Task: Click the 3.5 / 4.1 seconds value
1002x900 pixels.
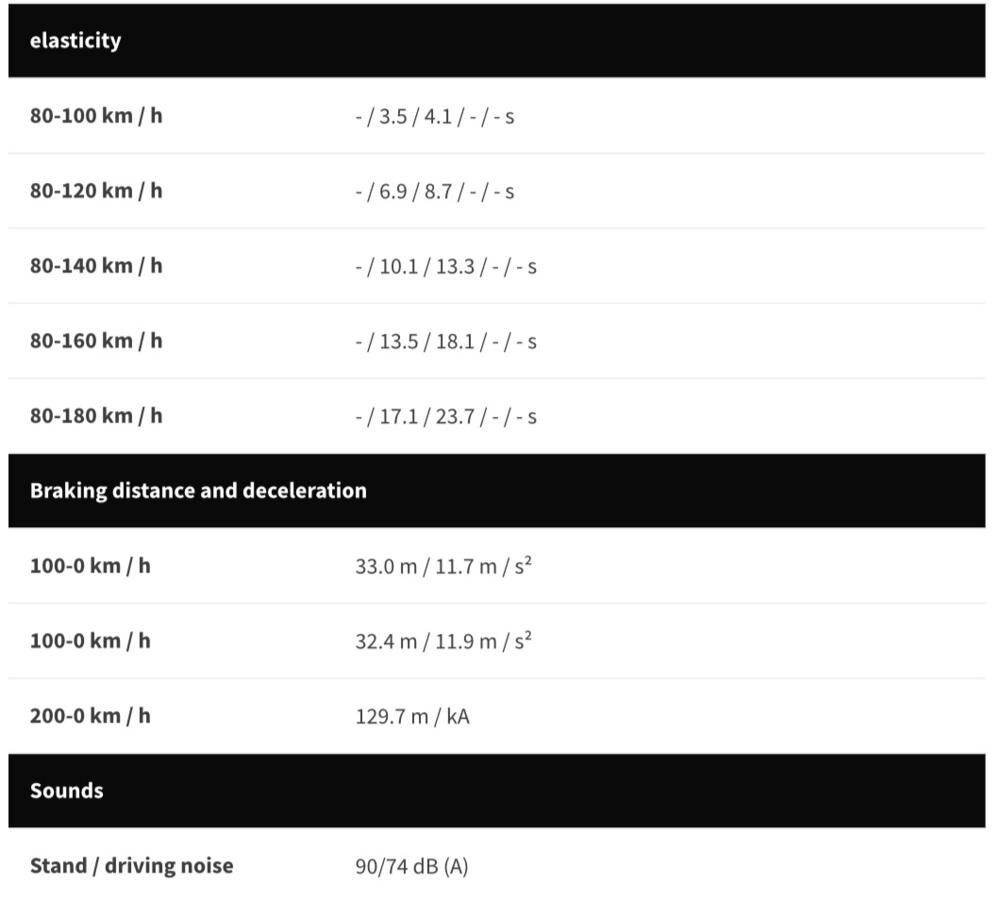Action: [x=435, y=117]
